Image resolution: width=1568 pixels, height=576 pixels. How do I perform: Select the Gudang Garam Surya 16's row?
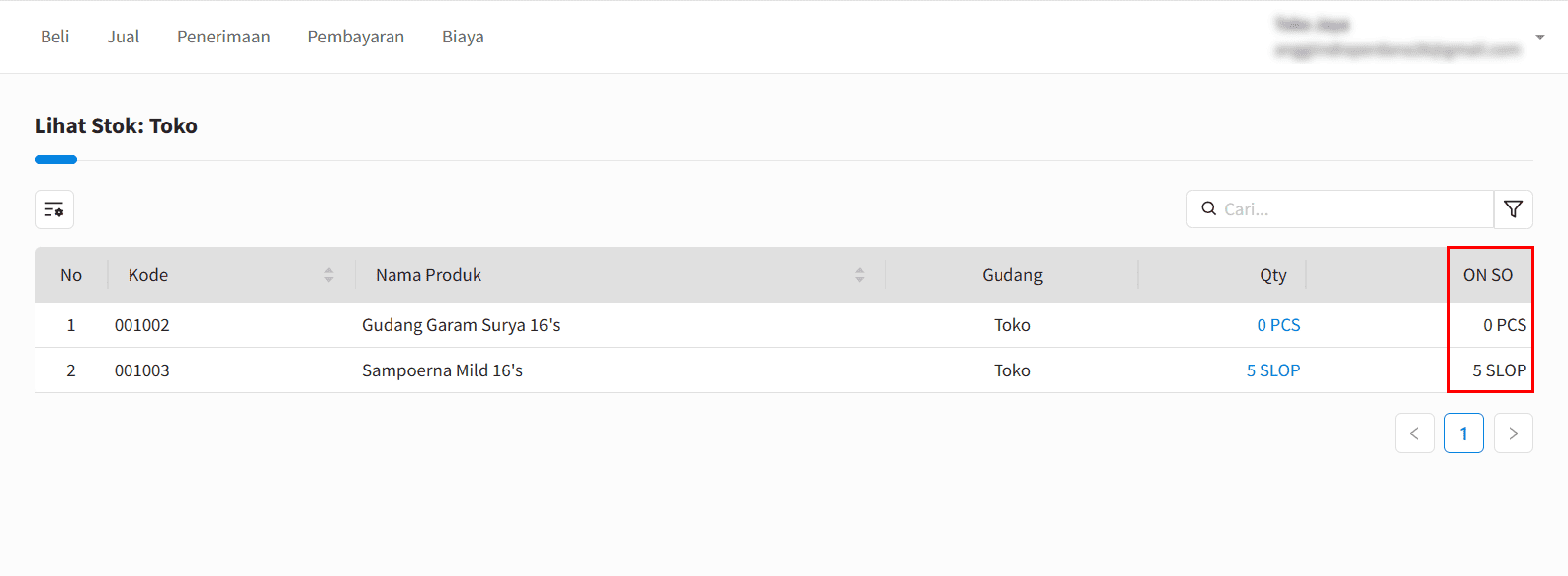784,325
